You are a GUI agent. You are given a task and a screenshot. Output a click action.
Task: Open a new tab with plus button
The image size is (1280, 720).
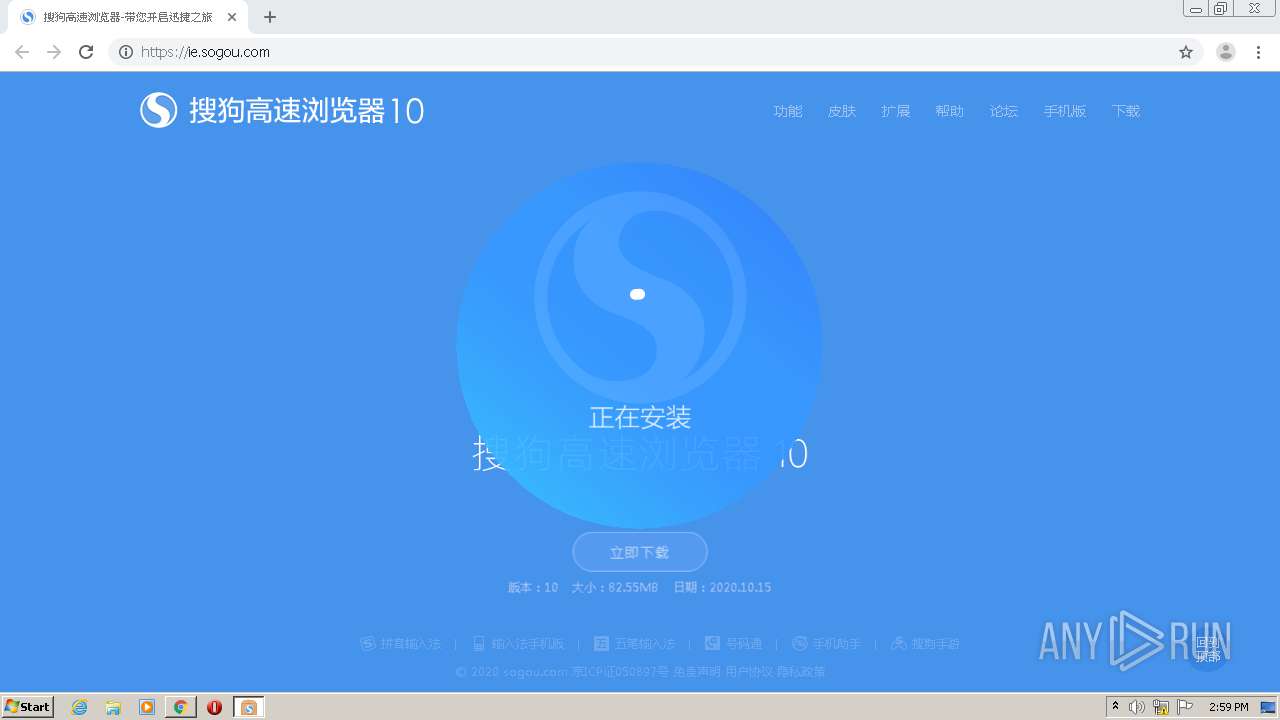(x=270, y=17)
